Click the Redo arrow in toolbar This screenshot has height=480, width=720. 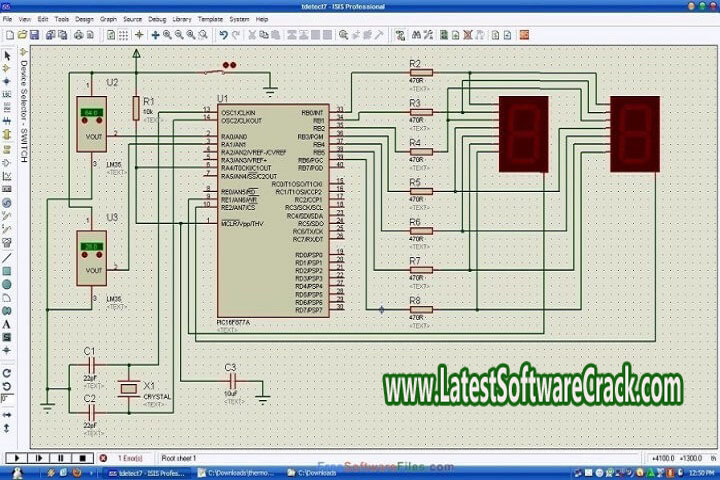237,35
